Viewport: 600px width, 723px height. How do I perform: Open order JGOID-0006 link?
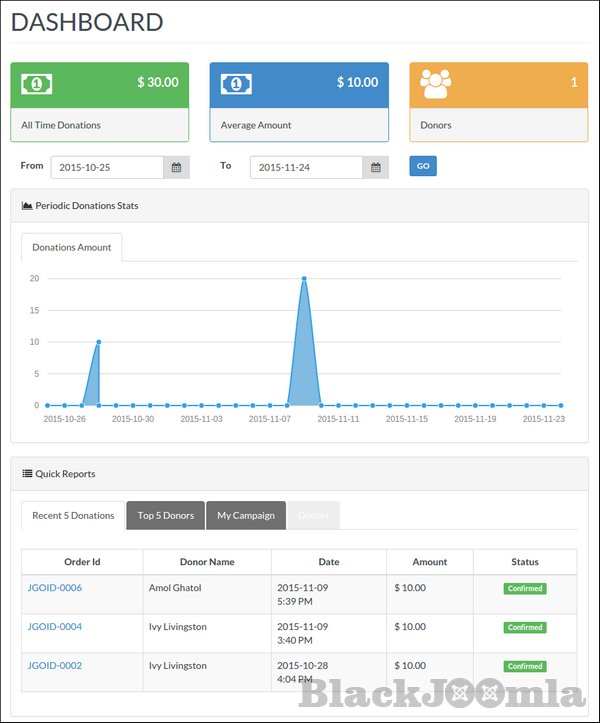pos(55,588)
